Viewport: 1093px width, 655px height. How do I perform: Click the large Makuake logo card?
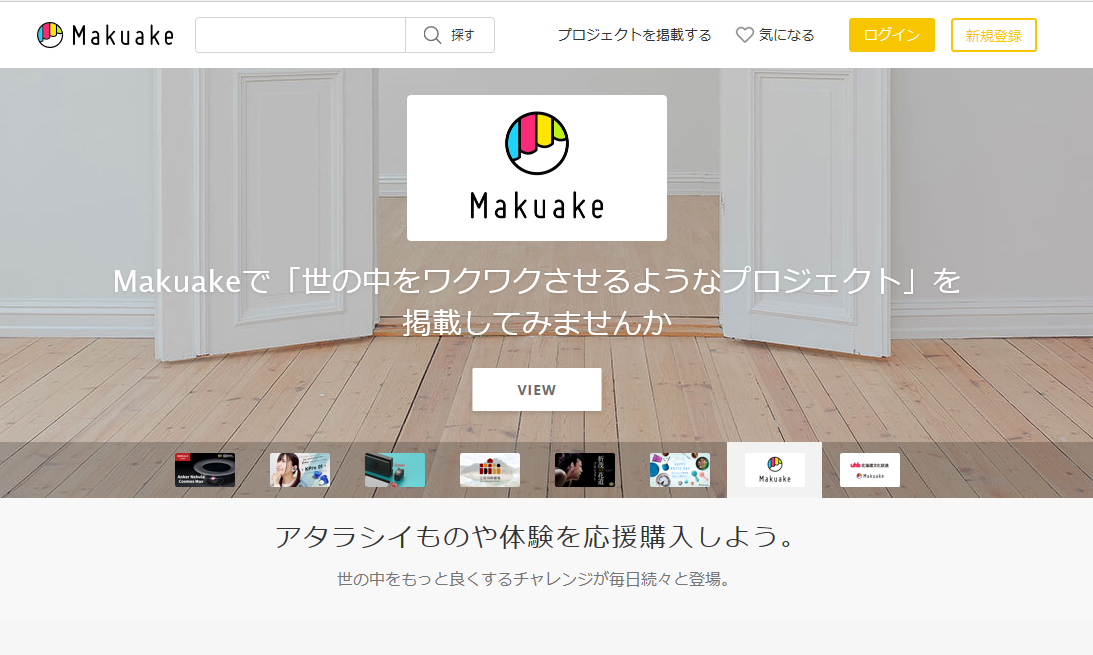tap(537, 168)
